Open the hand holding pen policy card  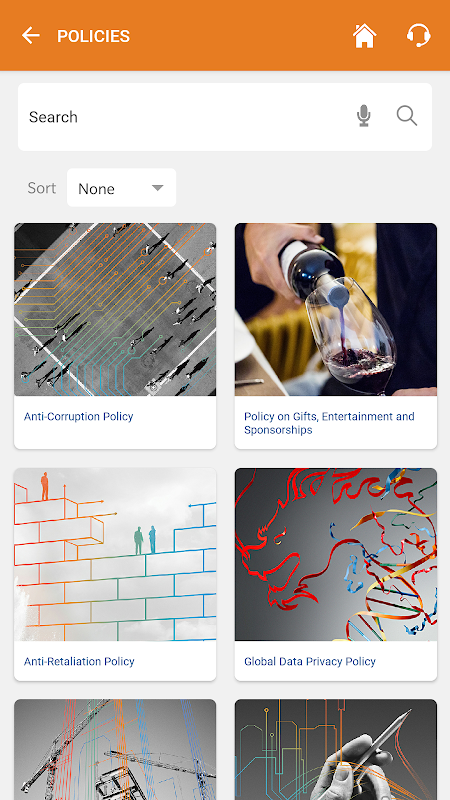336,749
